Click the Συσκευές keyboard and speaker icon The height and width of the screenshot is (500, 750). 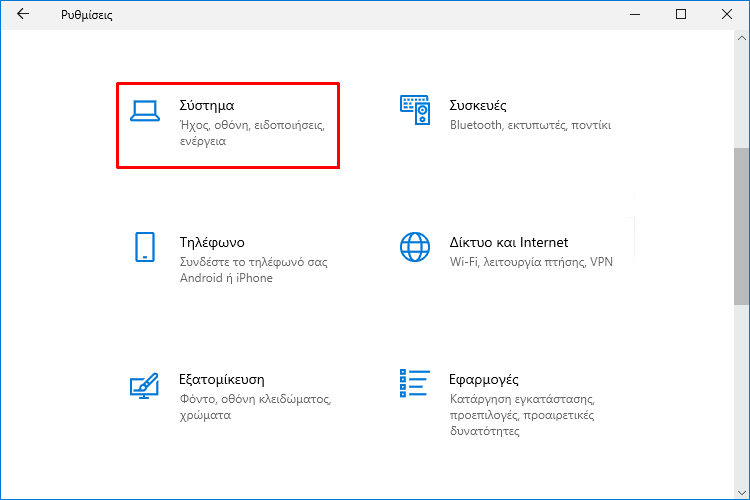[415, 110]
